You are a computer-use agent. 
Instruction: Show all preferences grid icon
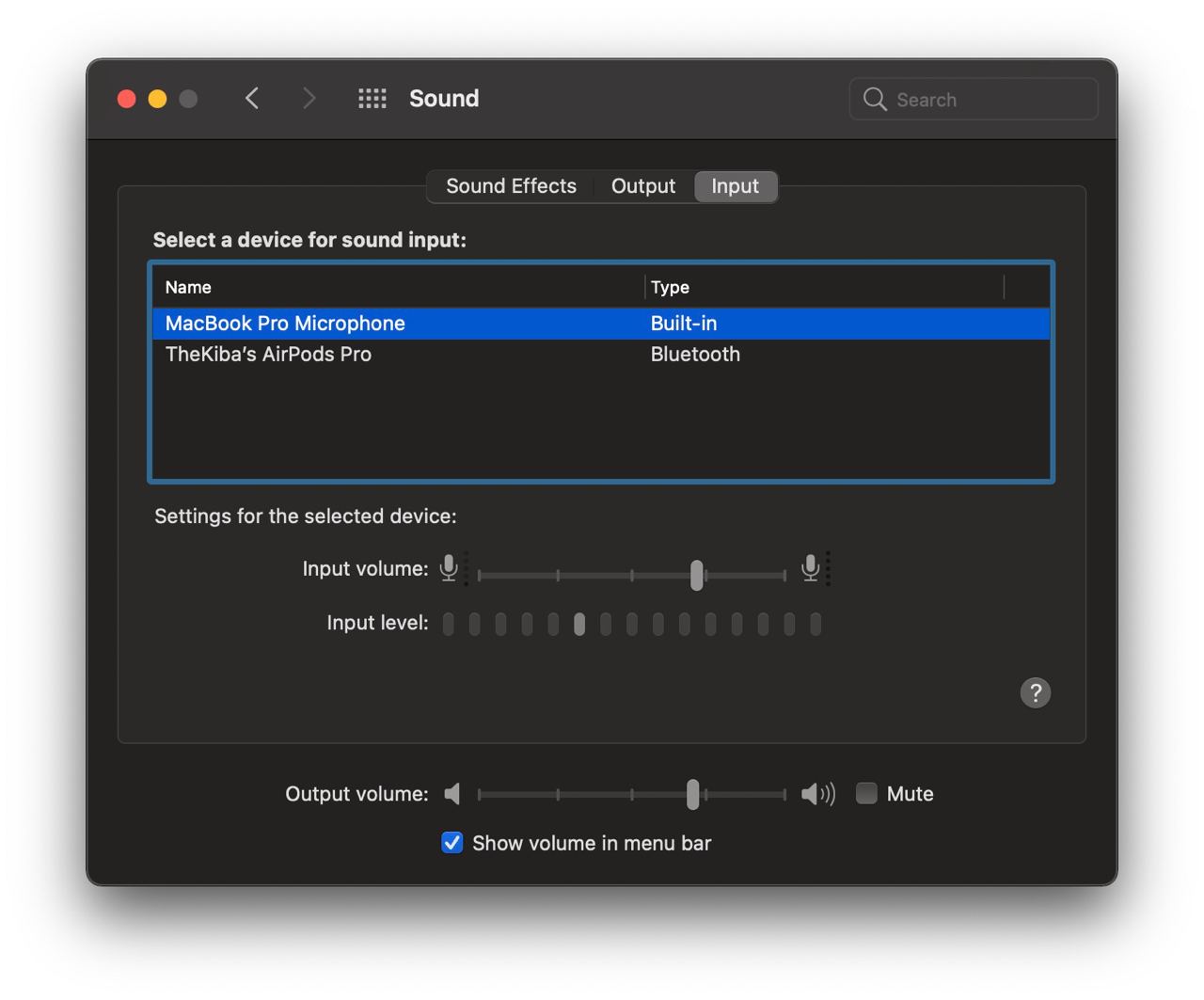[x=372, y=99]
